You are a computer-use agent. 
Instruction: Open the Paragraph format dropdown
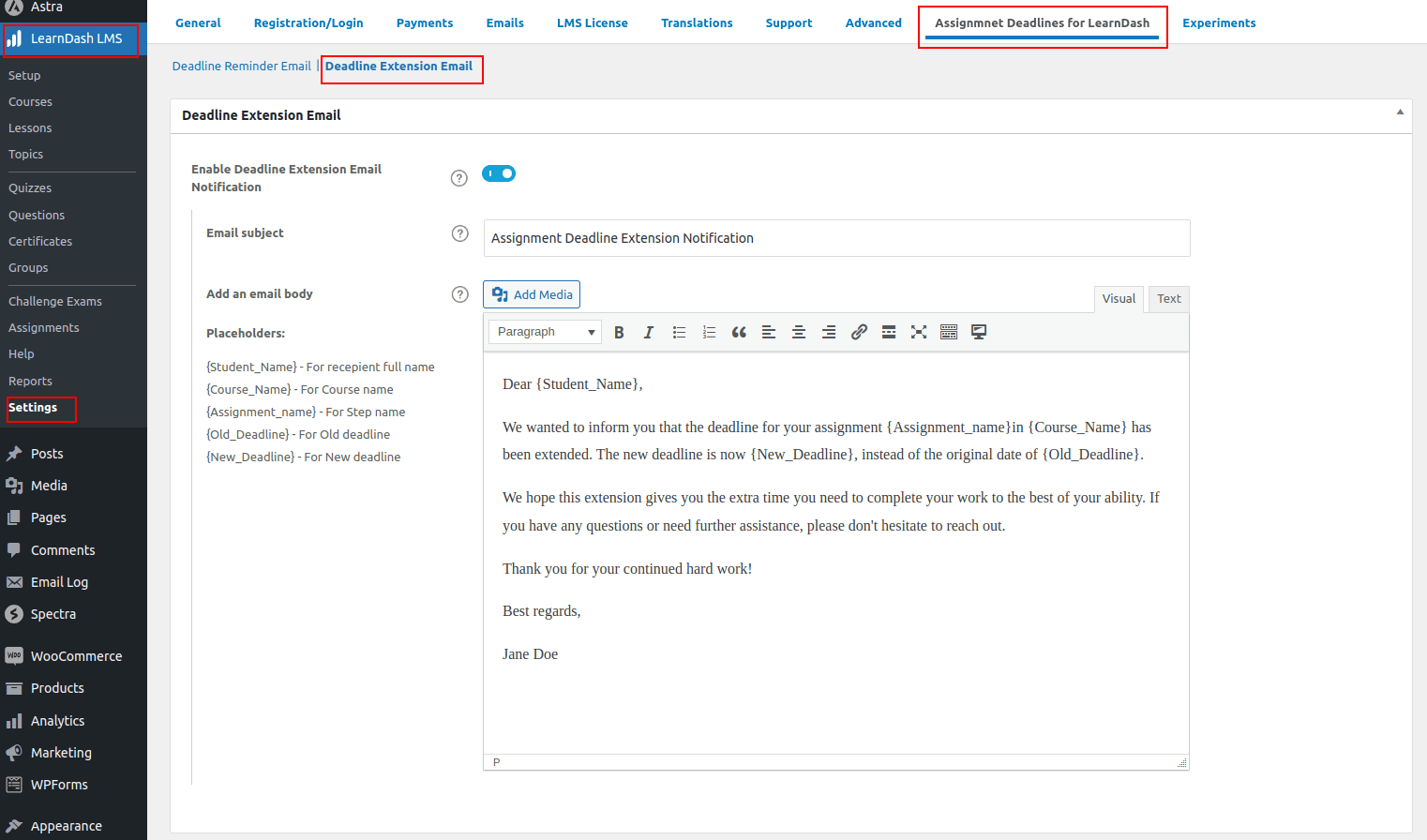point(544,331)
